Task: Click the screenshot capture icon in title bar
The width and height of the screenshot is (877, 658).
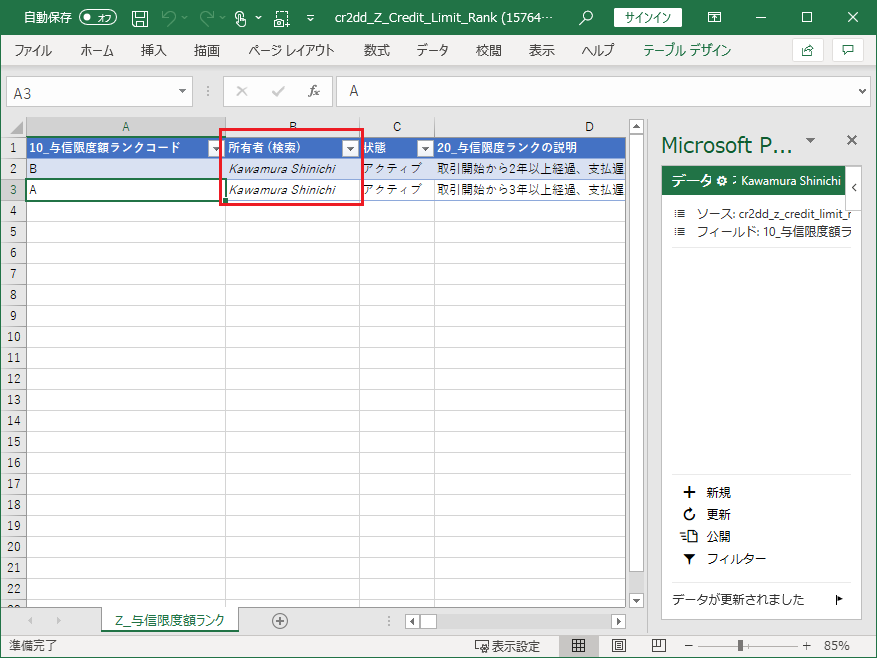Action: (281, 18)
